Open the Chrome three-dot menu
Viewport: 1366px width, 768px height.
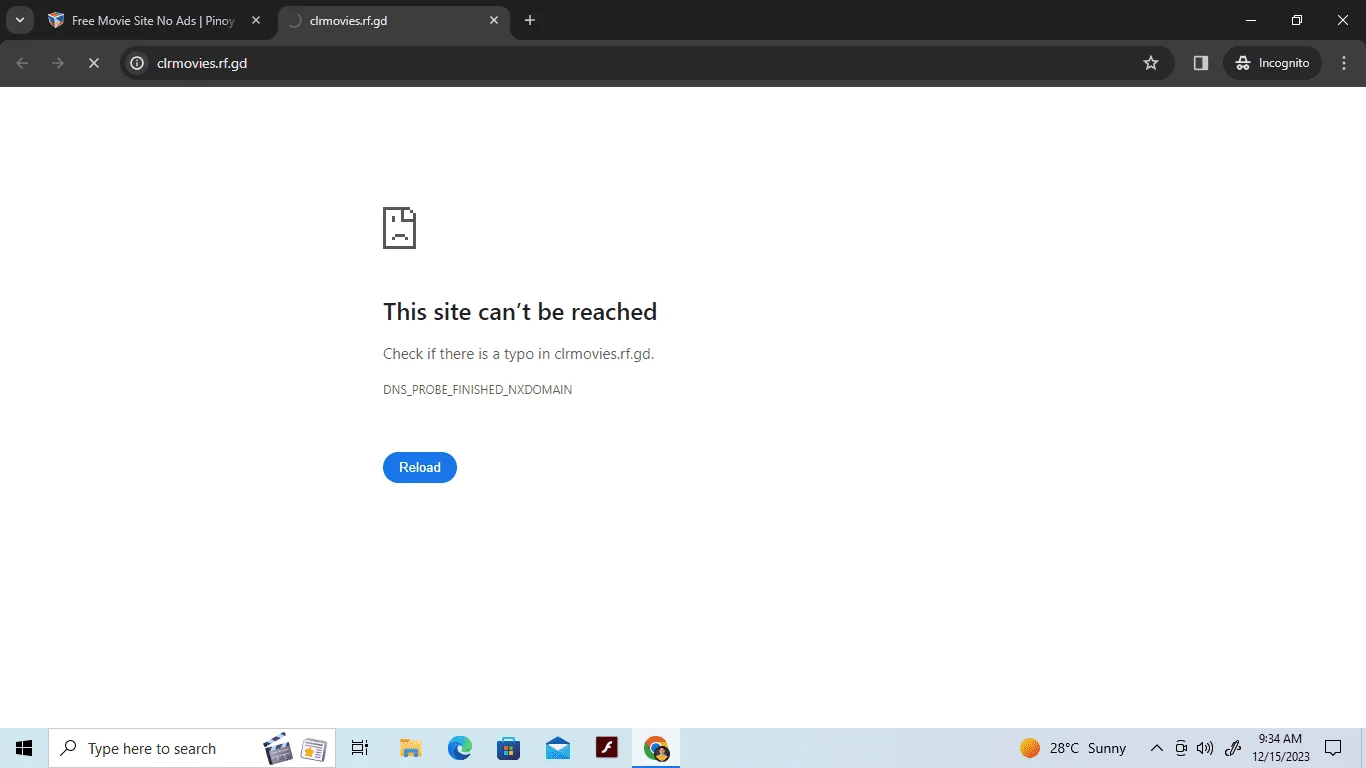[1344, 63]
